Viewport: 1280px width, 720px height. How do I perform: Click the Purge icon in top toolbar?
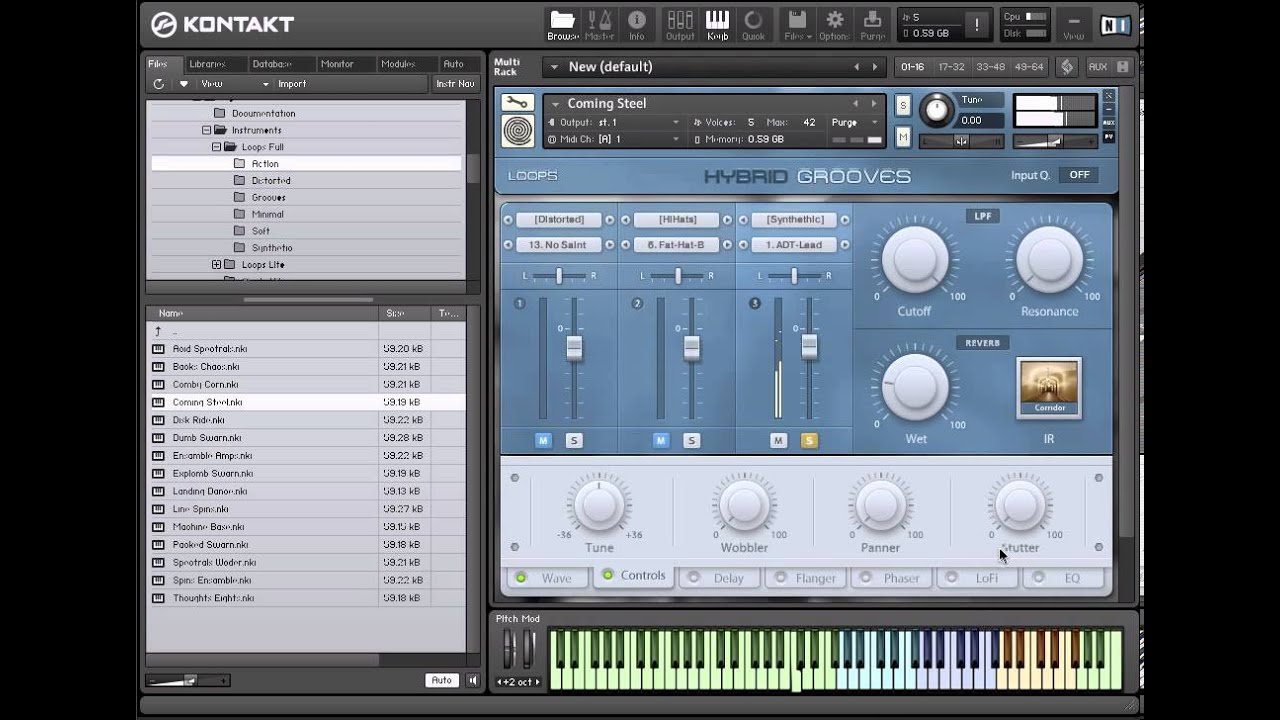click(x=872, y=24)
